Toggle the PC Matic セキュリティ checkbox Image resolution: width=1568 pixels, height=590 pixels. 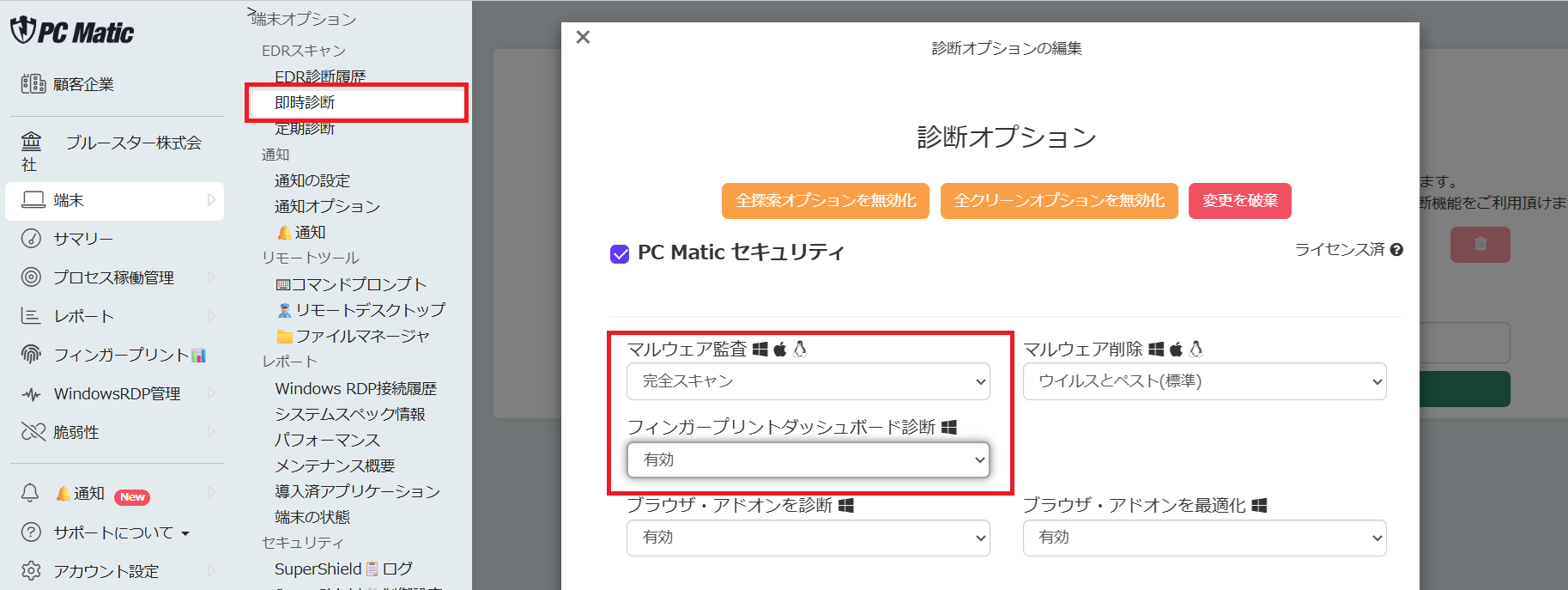pyautogui.click(x=620, y=254)
